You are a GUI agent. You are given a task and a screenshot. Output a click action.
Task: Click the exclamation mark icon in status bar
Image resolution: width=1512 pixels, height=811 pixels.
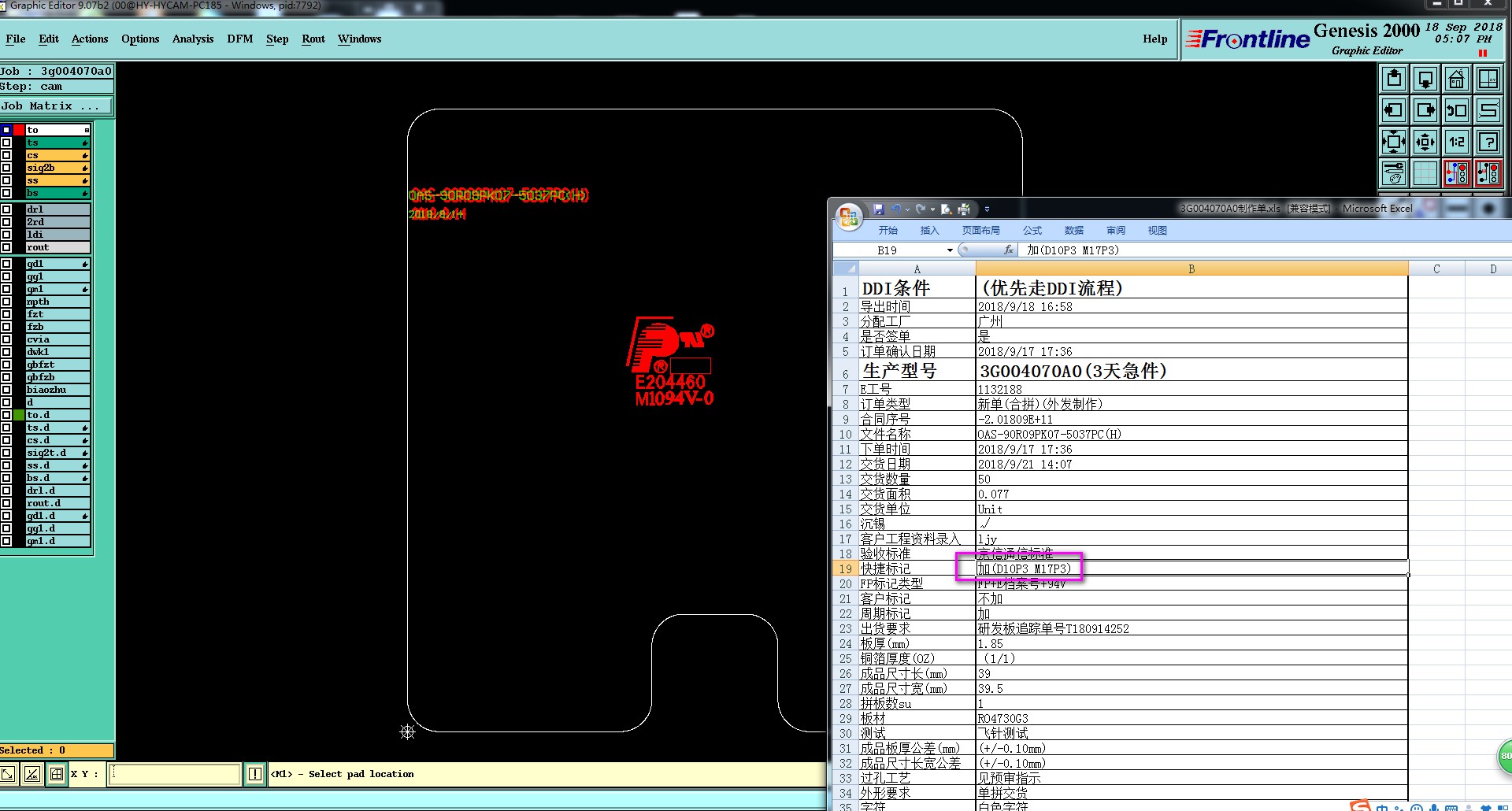(255, 774)
